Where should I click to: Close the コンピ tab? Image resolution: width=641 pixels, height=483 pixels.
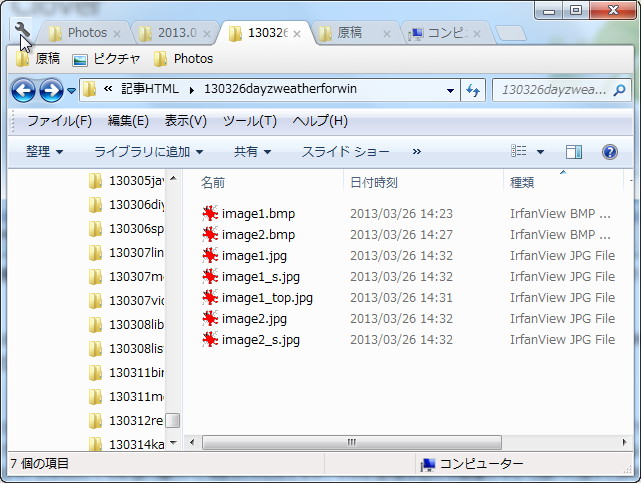click(x=477, y=34)
